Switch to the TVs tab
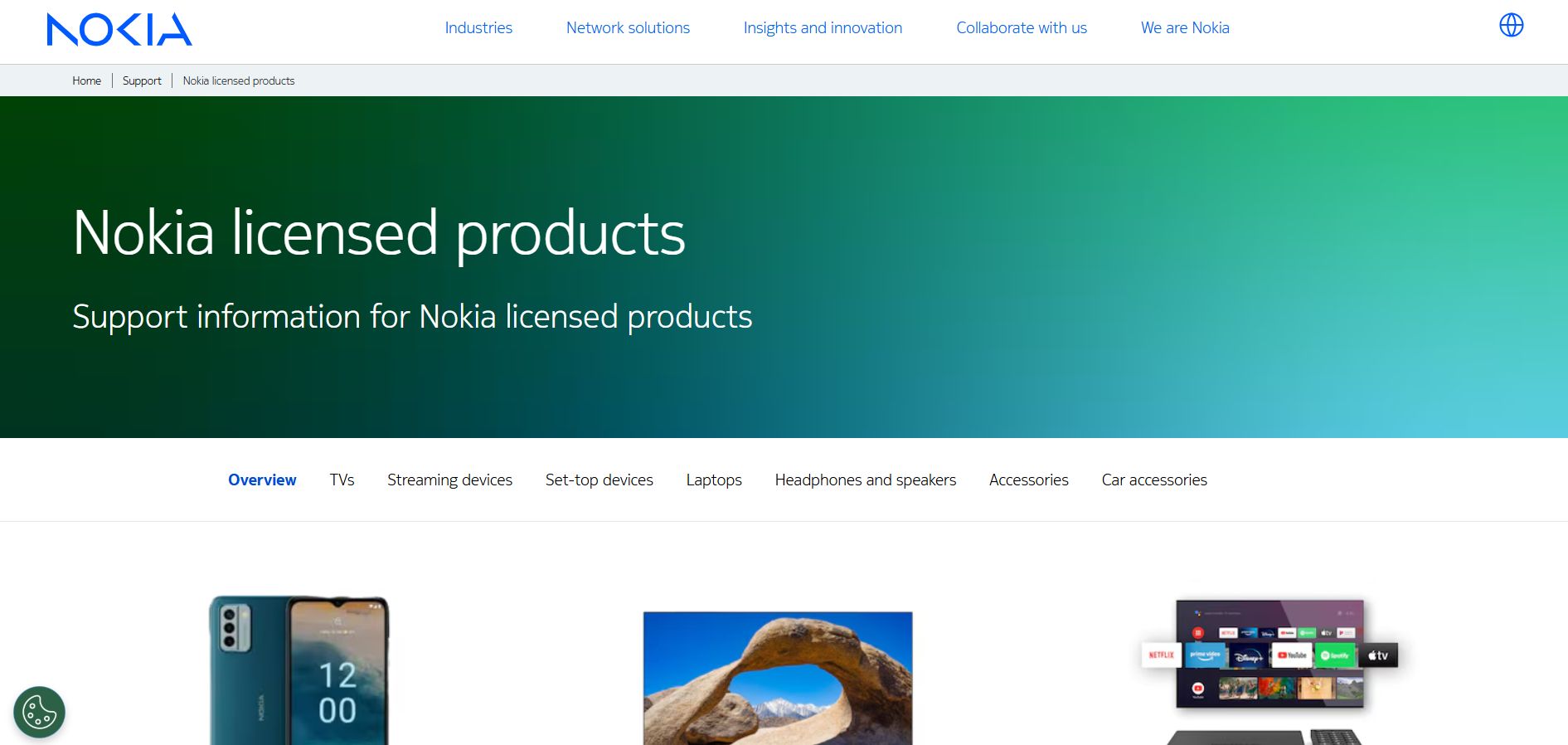The width and height of the screenshot is (1568, 745). pyautogui.click(x=342, y=480)
